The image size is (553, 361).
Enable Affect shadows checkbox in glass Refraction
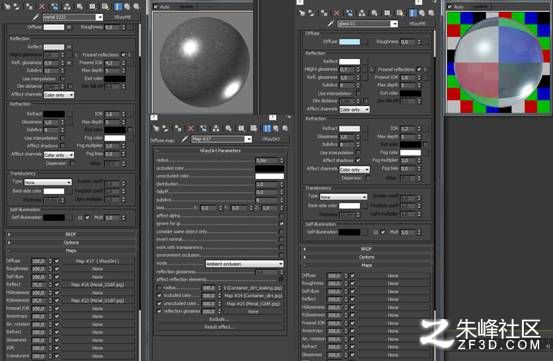pos(358,160)
